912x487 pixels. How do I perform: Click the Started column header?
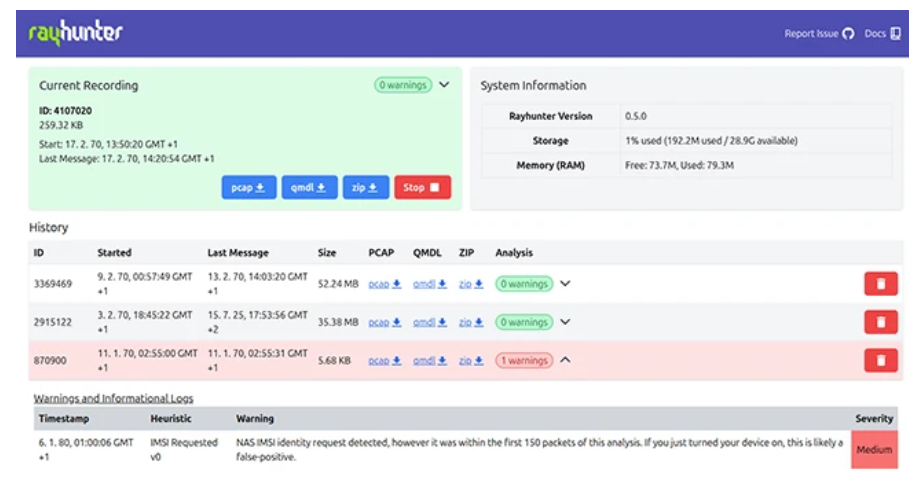click(x=115, y=253)
